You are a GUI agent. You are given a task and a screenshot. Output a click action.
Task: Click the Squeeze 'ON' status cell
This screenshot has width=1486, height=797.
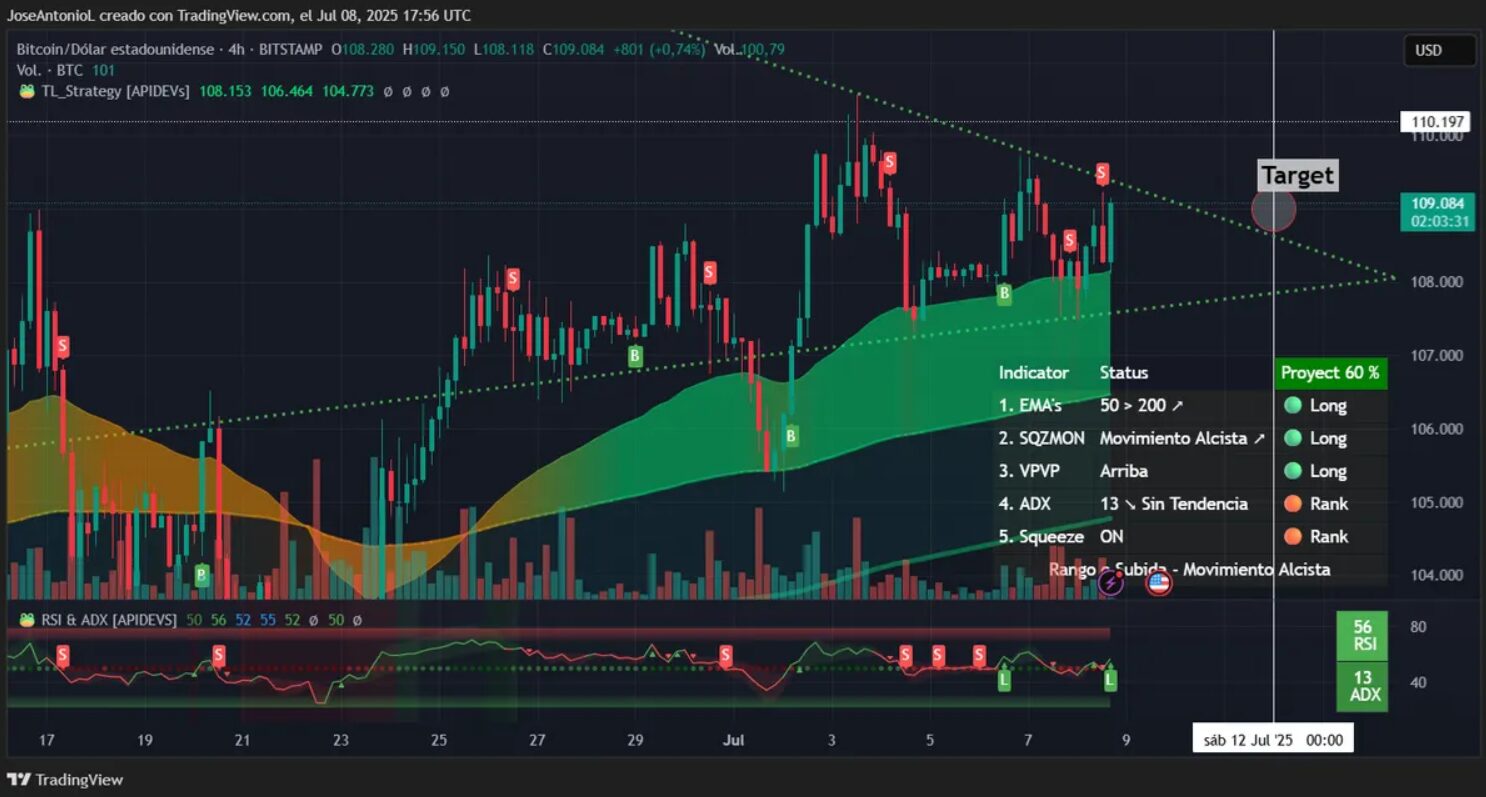click(x=1112, y=537)
